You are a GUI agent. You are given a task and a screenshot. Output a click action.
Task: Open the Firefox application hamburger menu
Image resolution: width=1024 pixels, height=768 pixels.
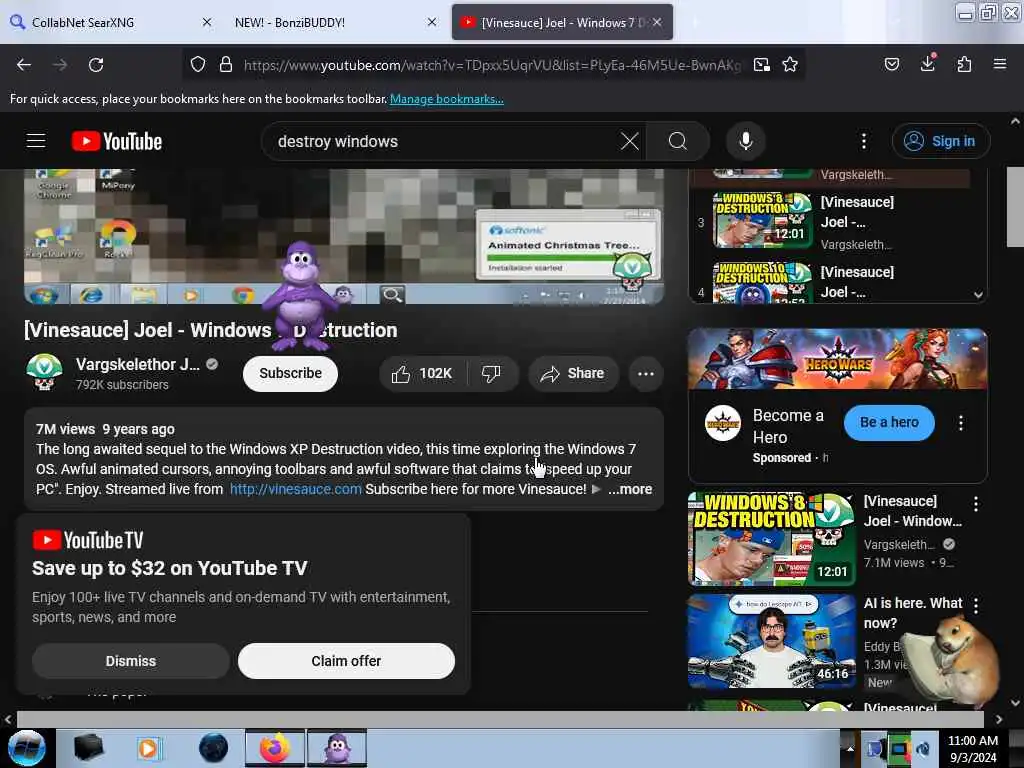tap(1000, 64)
